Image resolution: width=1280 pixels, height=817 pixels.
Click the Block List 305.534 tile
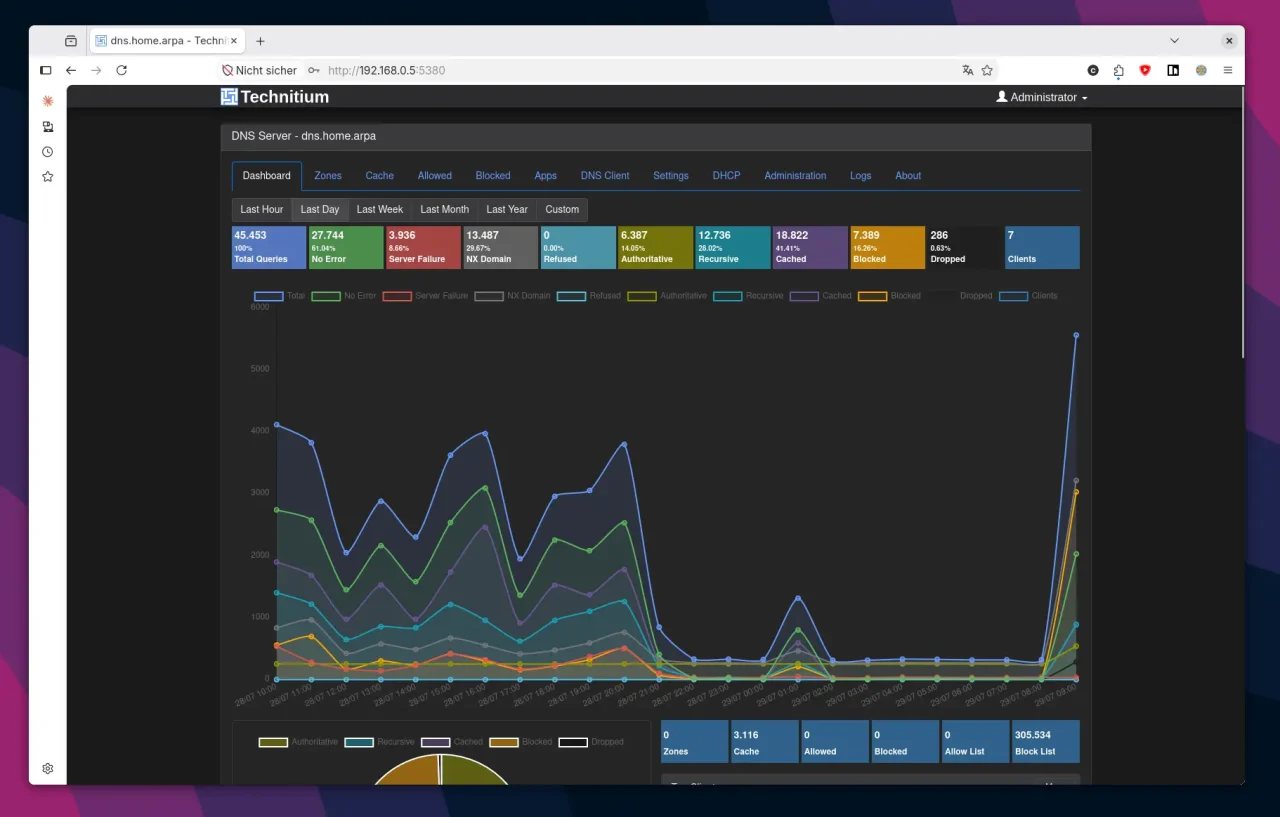(1046, 742)
